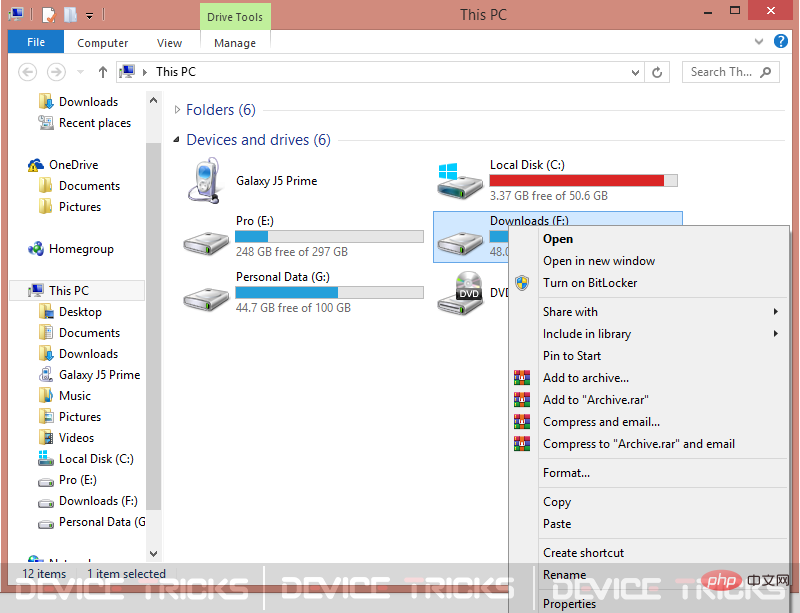Open the Include in library submenu arrow
This screenshot has width=800, height=613.
(776, 333)
